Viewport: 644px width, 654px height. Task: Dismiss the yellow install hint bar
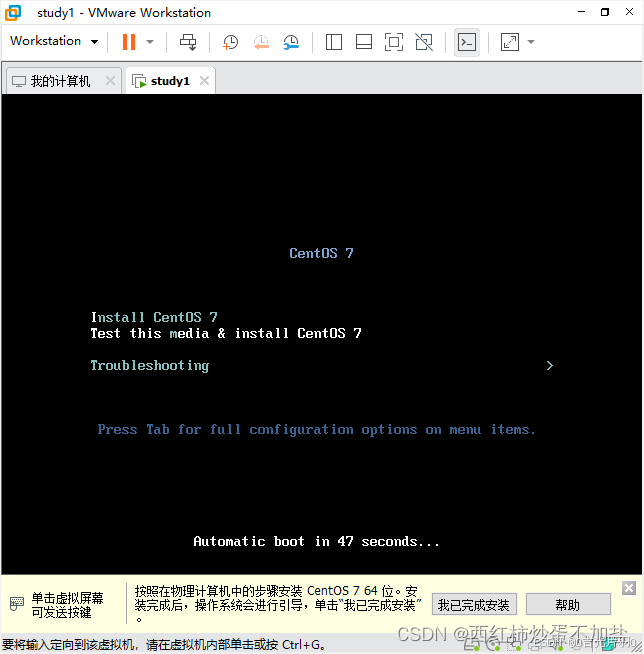coord(629,588)
